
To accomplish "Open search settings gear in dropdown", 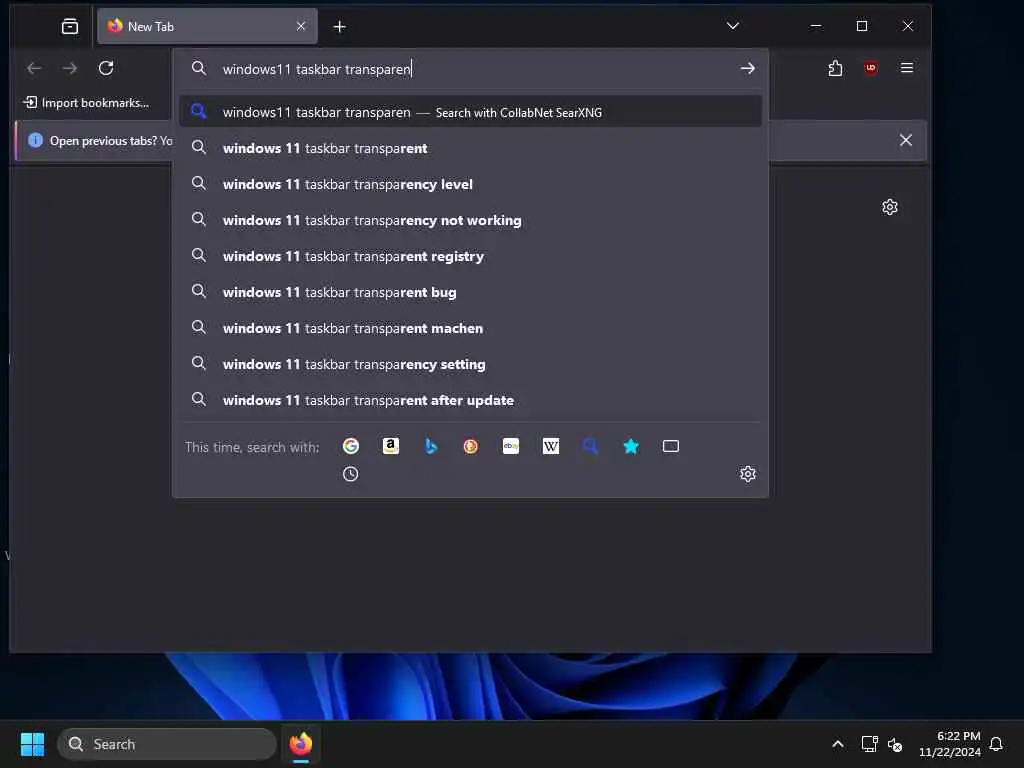I will click(748, 474).
